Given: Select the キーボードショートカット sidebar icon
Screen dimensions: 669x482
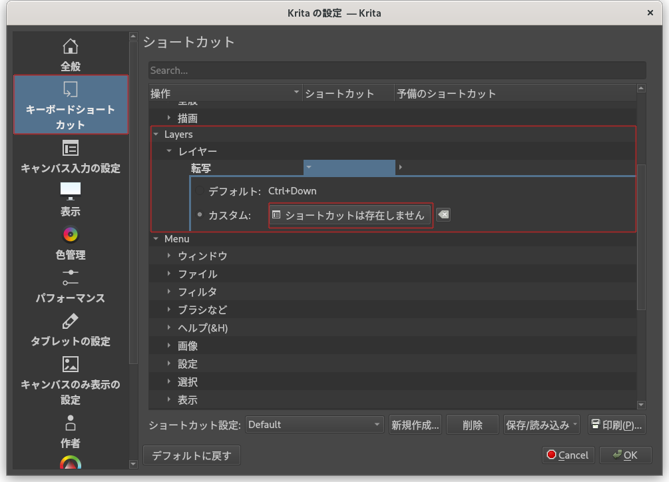Looking at the screenshot, I should (70, 90).
